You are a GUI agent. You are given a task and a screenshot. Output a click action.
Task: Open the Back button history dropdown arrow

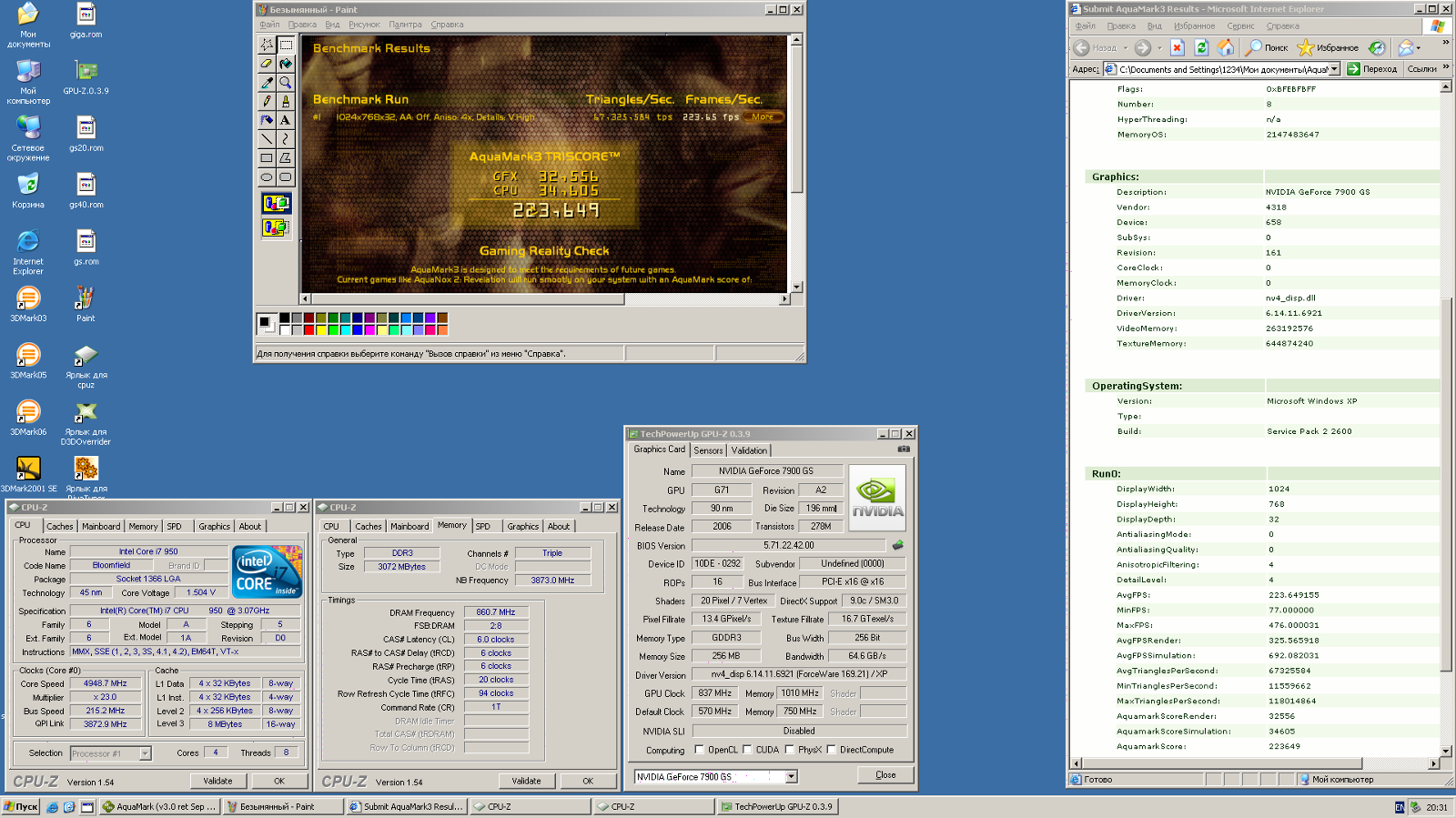point(1125,47)
